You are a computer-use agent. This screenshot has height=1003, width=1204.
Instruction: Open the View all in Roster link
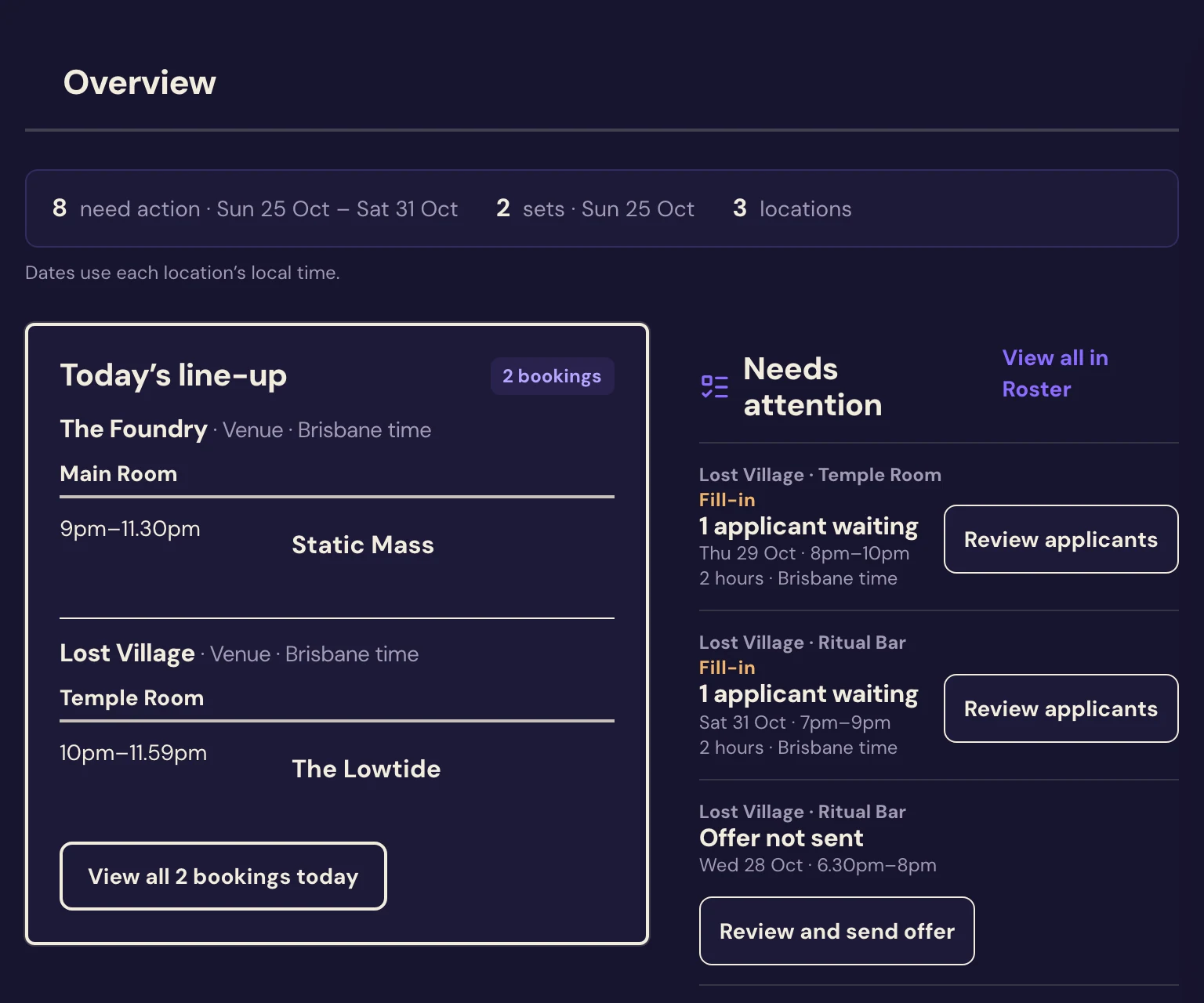point(1055,374)
